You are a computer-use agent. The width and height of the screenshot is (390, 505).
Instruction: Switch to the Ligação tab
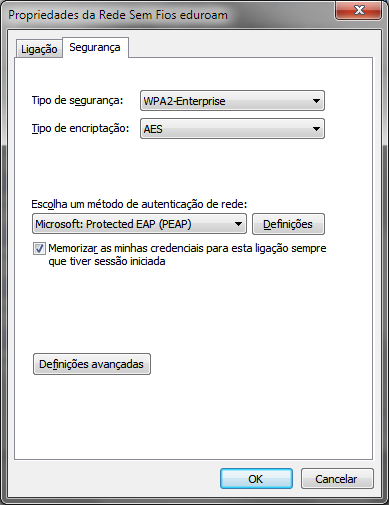click(39, 49)
